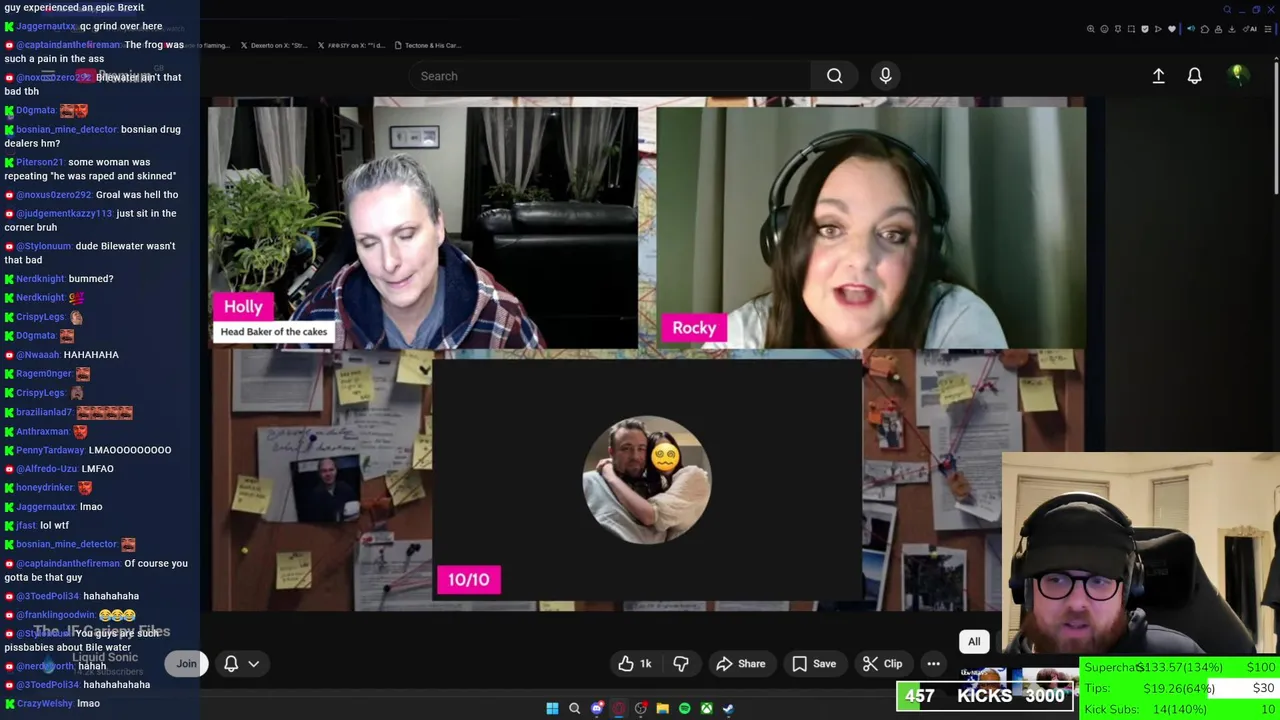The image size is (1280, 720).
Task: Click chat username 'PennyTardaway'
Action: click(50, 450)
